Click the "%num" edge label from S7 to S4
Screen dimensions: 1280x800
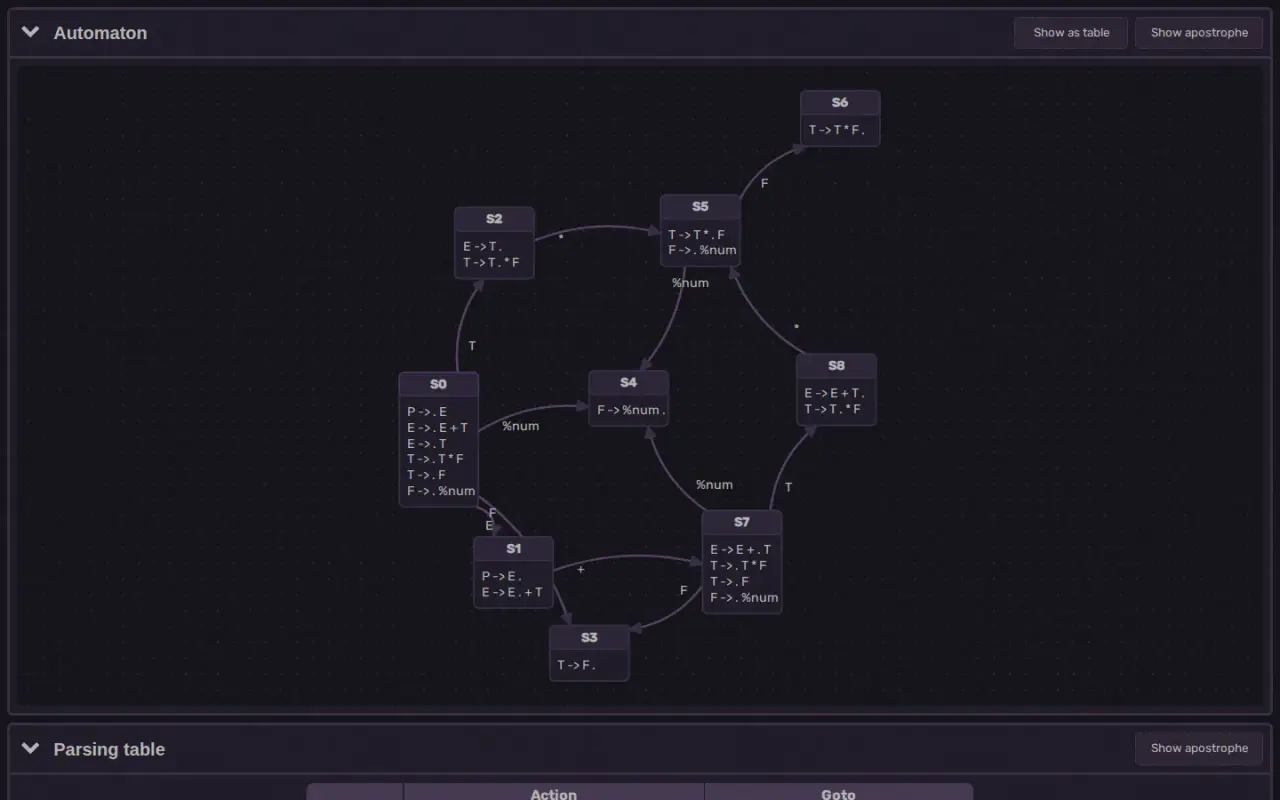(x=714, y=485)
